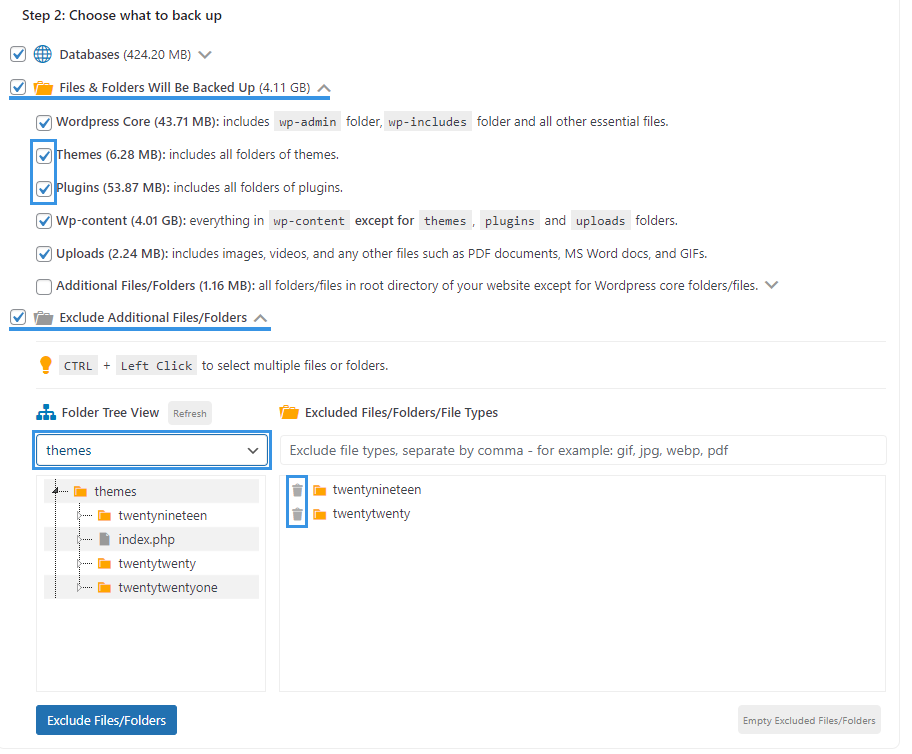Click the Databases globe icon
Viewport: 912px width, 754px height.
pos(42,54)
